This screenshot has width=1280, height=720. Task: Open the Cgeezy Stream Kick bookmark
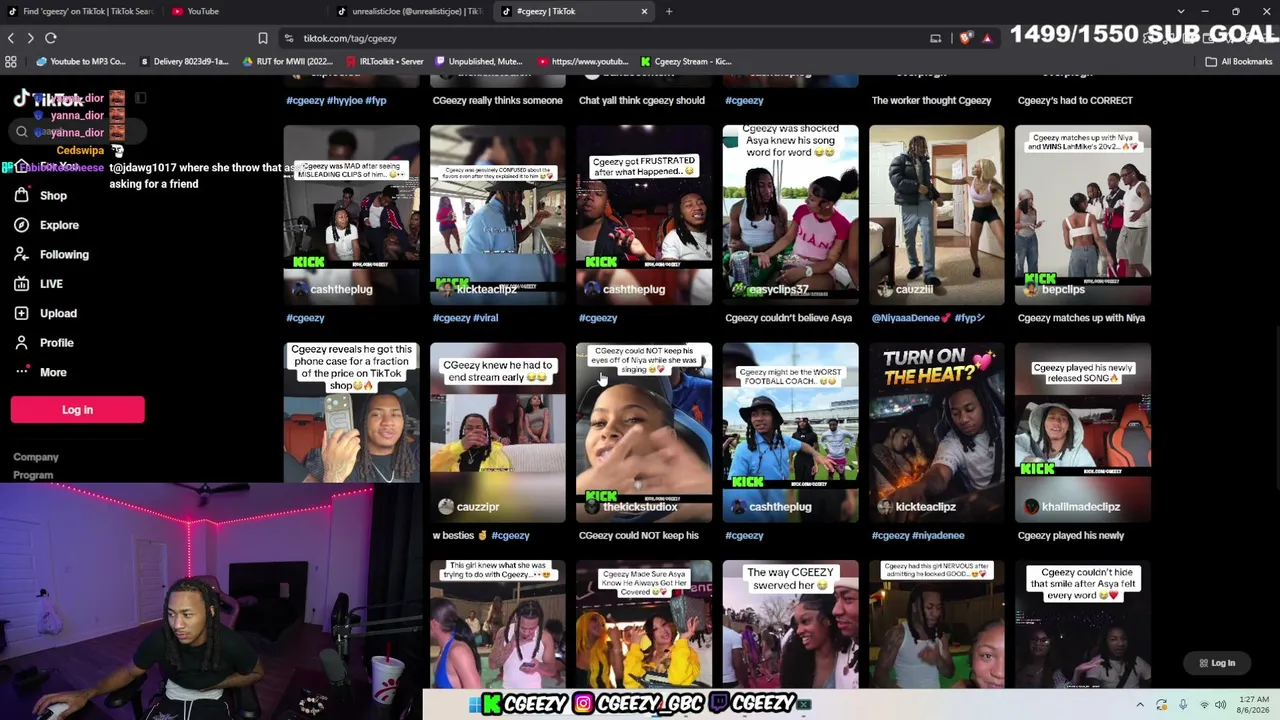[x=686, y=61]
